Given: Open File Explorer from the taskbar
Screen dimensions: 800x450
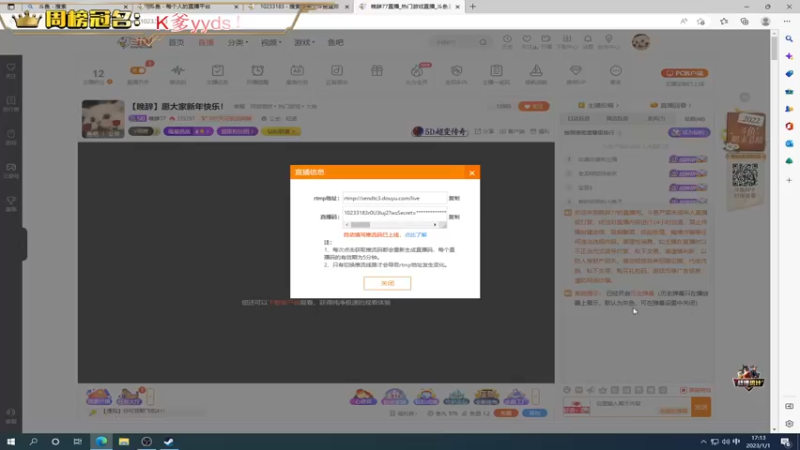Looking at the screenshot, I should click(x=124, y=441).
